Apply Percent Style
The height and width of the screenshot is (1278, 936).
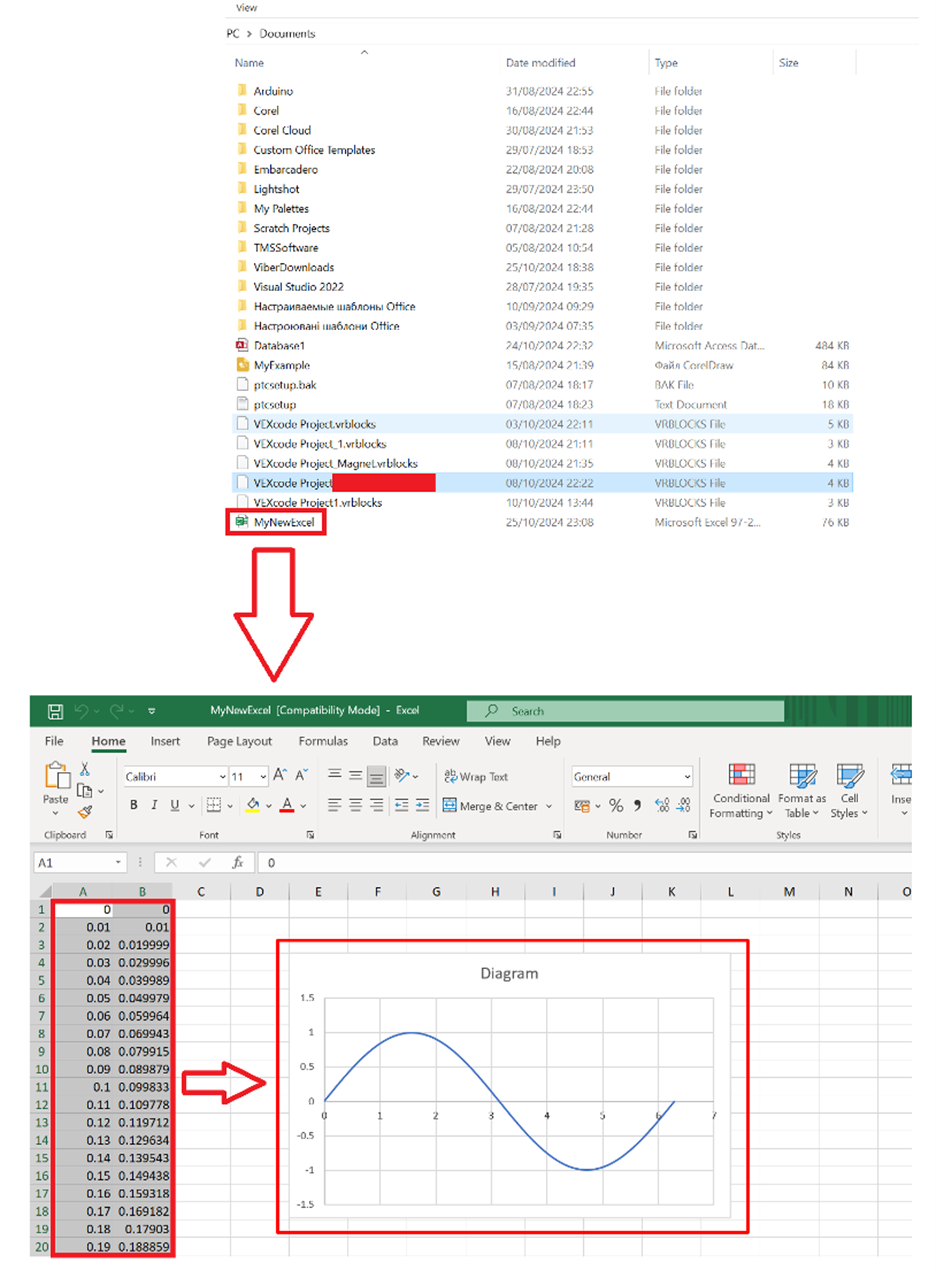point(616,806)
